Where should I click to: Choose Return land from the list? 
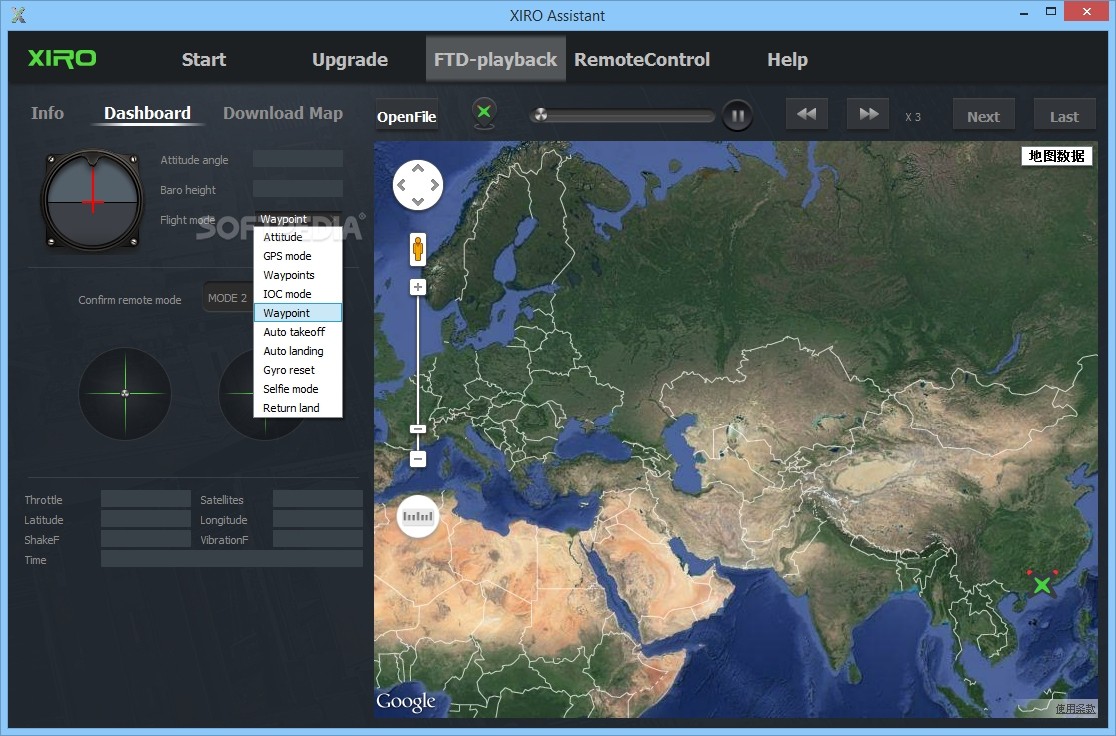click(x=298, y=408)
